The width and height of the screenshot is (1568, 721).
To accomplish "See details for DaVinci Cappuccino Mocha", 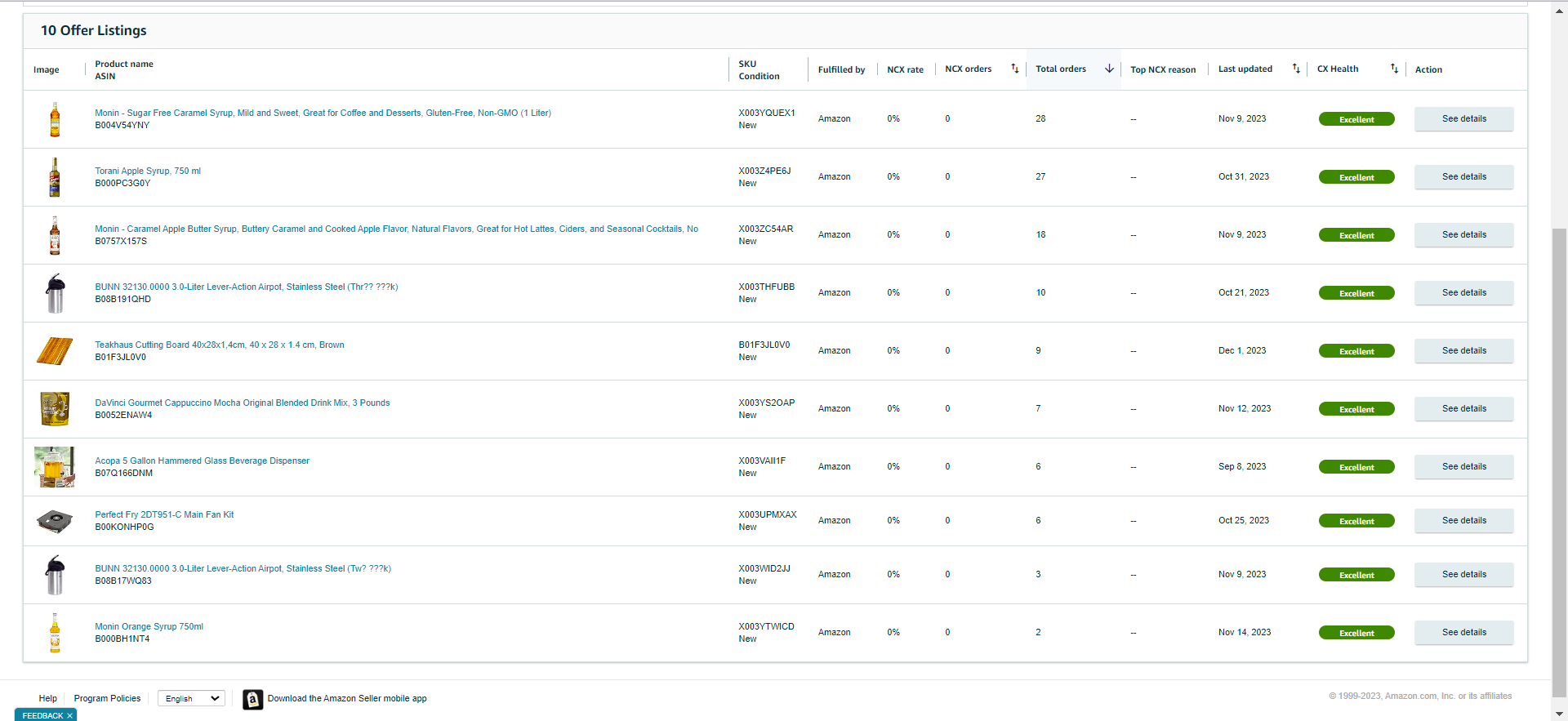I will point(1464,409).
